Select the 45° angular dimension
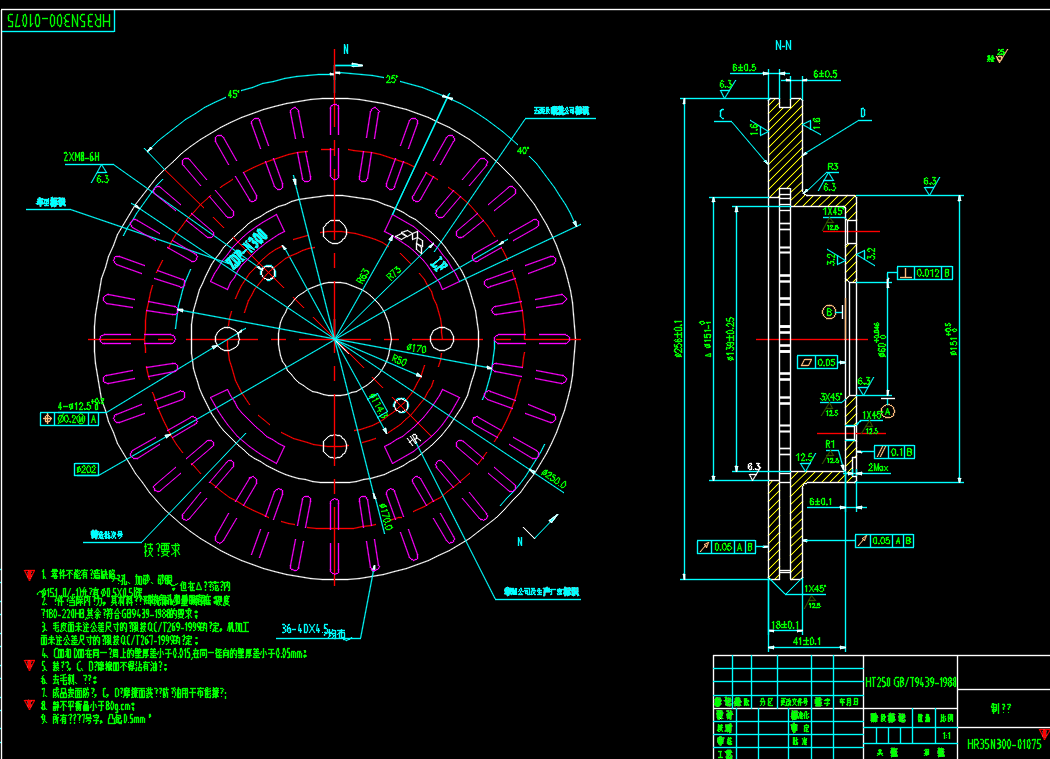 point(234,94)
